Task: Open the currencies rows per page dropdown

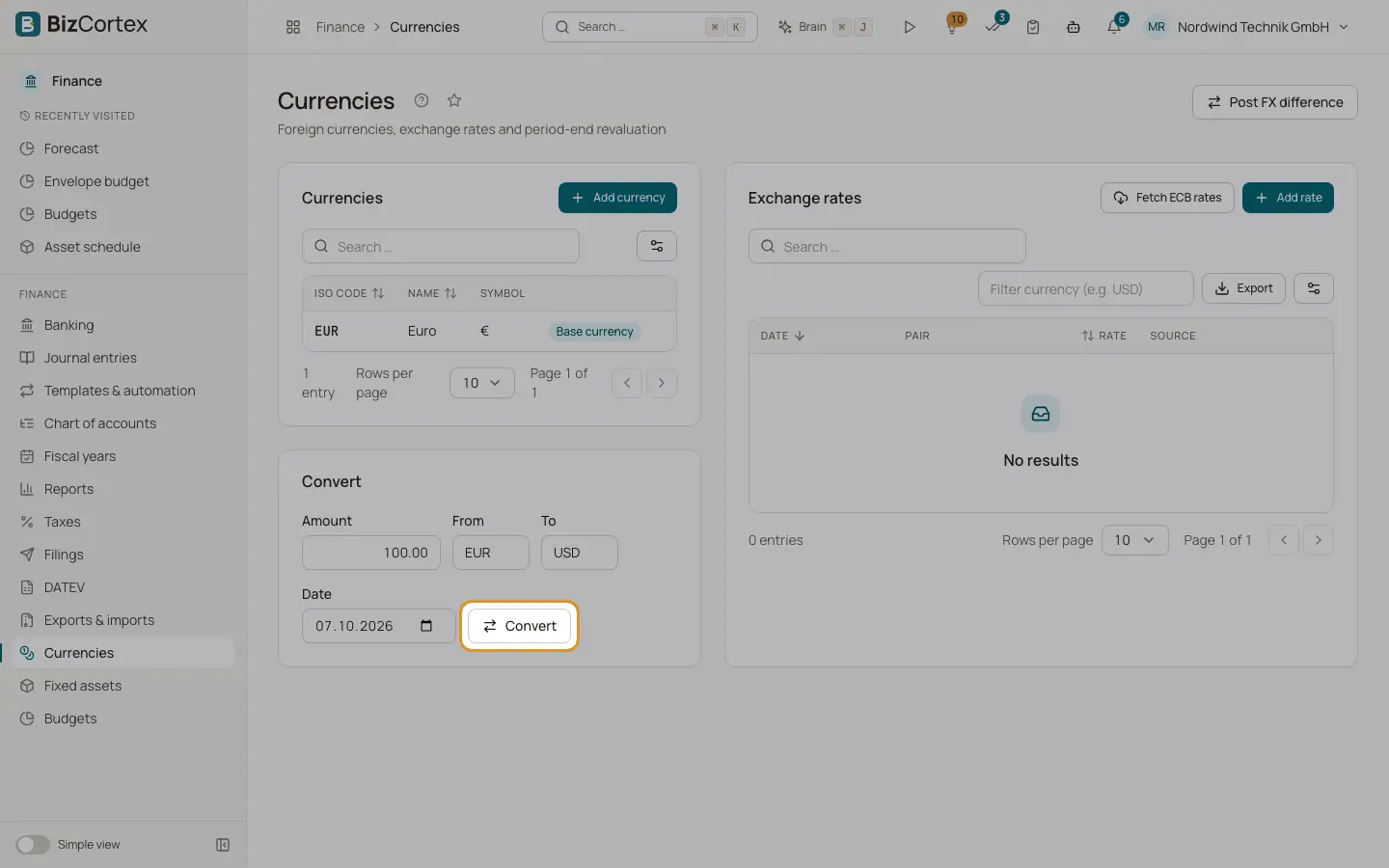Action: pyautogui.click(x=482, y=383)
